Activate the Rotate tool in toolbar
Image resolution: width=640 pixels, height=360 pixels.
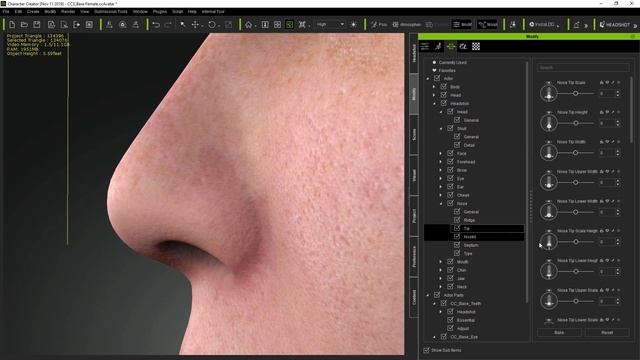click(x=212, y=24)
